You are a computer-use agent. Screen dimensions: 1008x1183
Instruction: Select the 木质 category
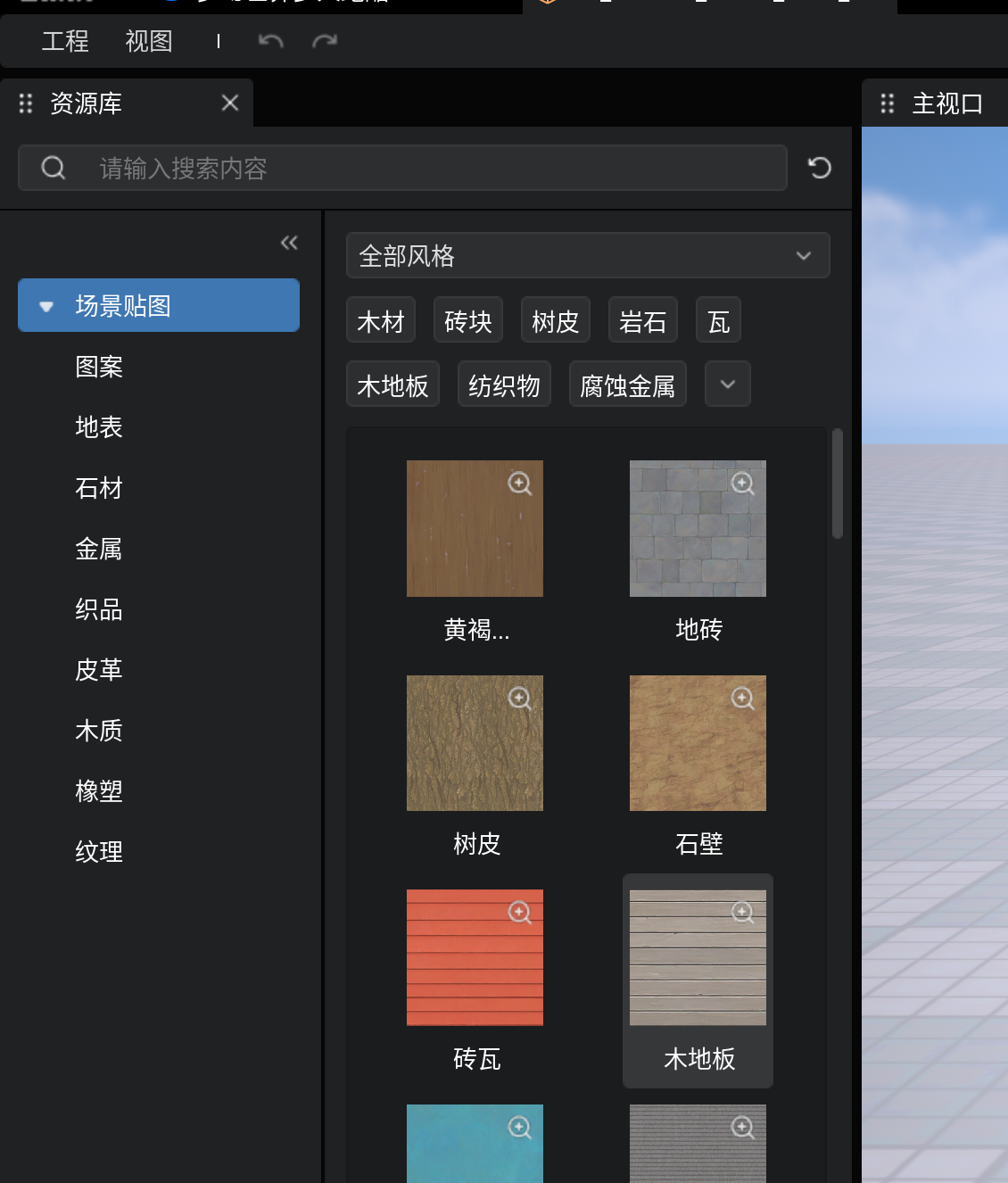pyautogui.click(x=99, y=731)
